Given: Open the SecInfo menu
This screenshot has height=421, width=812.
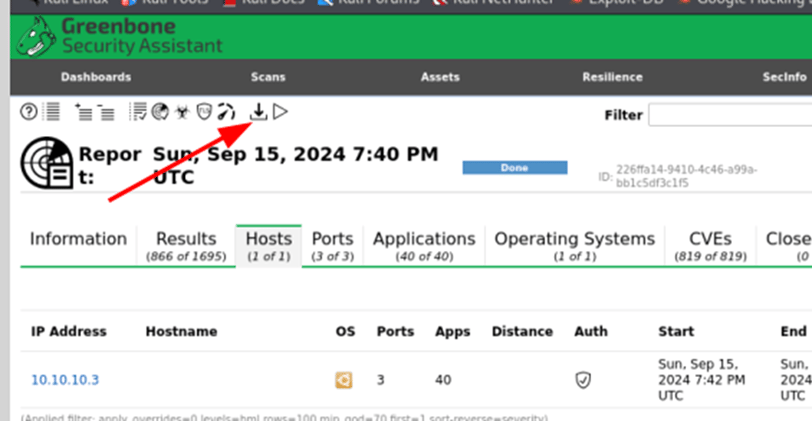Looking at the screenshot, I should coord(785,77).
